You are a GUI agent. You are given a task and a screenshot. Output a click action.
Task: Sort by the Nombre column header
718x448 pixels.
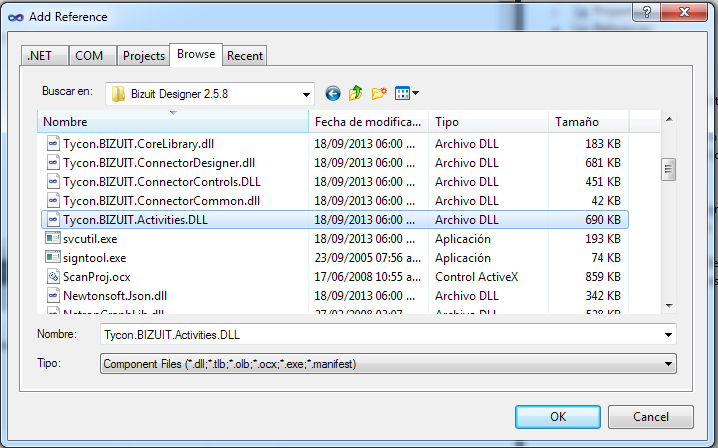[173, 122]
